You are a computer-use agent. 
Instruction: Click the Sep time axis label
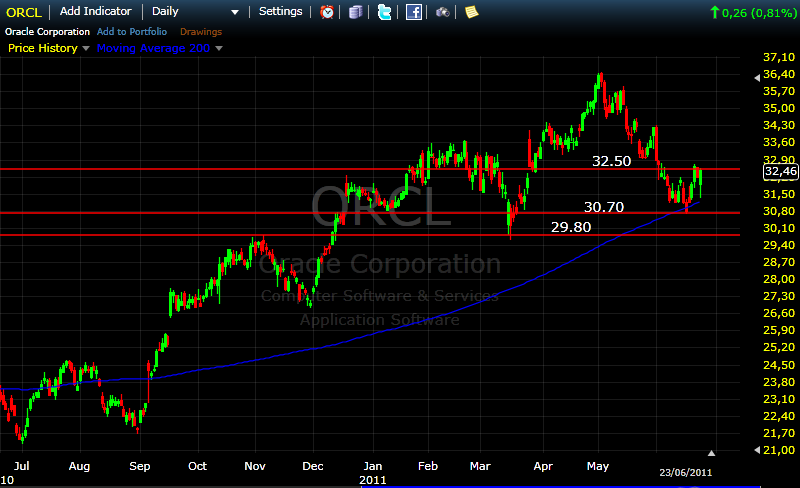[x=139, y=467]
